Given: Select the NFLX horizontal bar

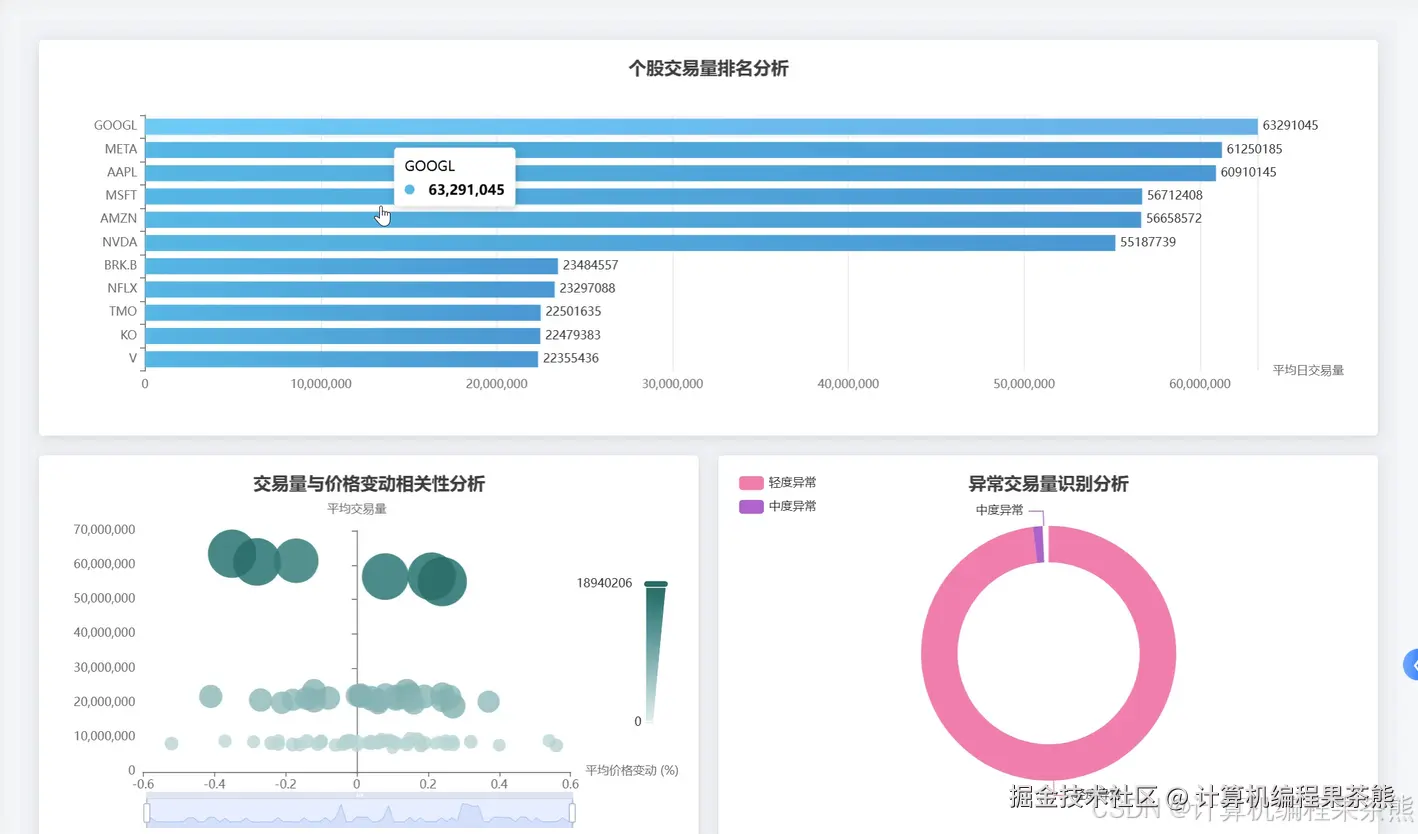Looking at the screenshot, I should [x=350, y=289].
